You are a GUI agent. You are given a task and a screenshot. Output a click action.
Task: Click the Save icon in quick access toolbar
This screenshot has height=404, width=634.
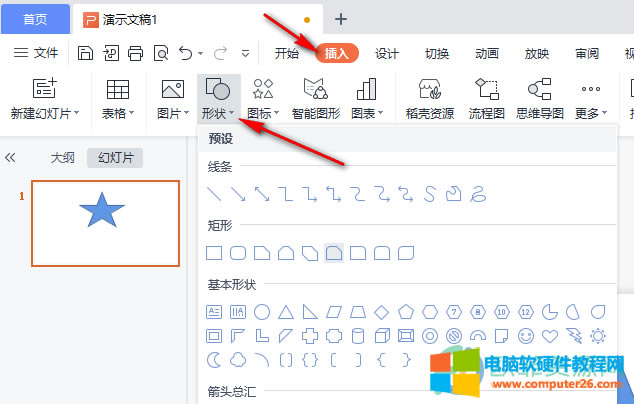86,53
